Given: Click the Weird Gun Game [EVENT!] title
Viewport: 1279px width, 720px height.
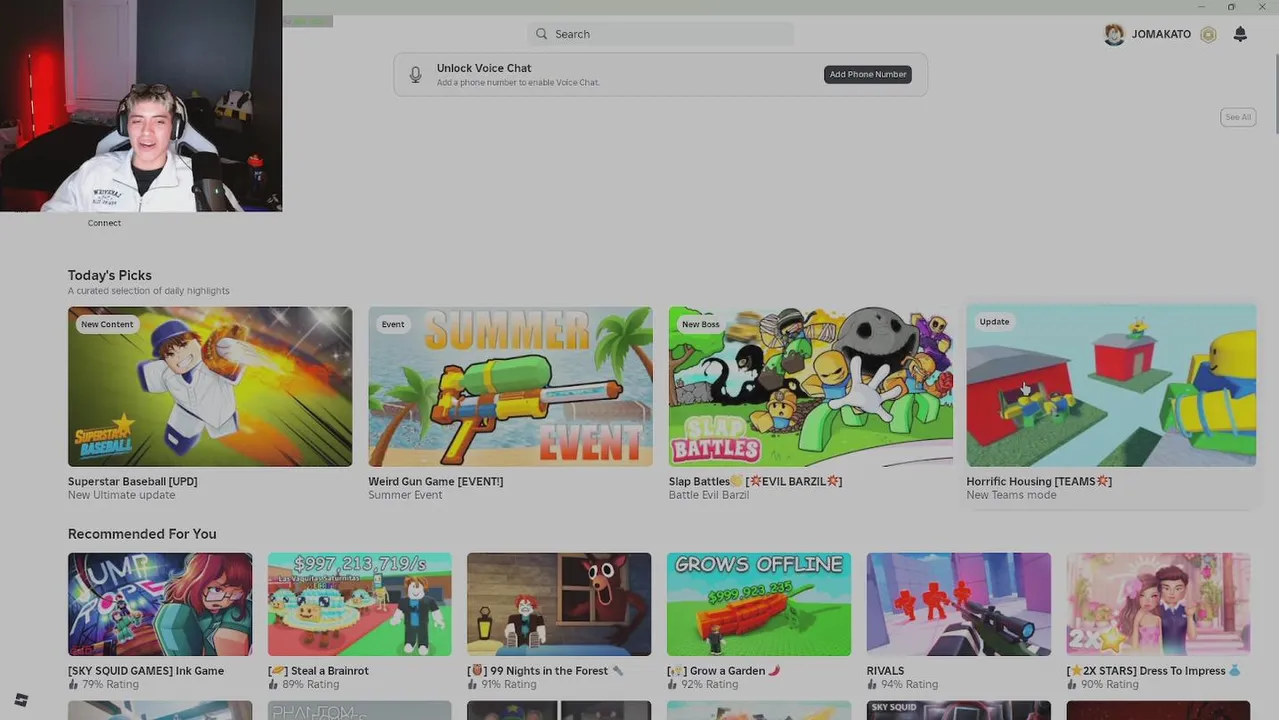Looking at the screenshot, I should [436, 481].
